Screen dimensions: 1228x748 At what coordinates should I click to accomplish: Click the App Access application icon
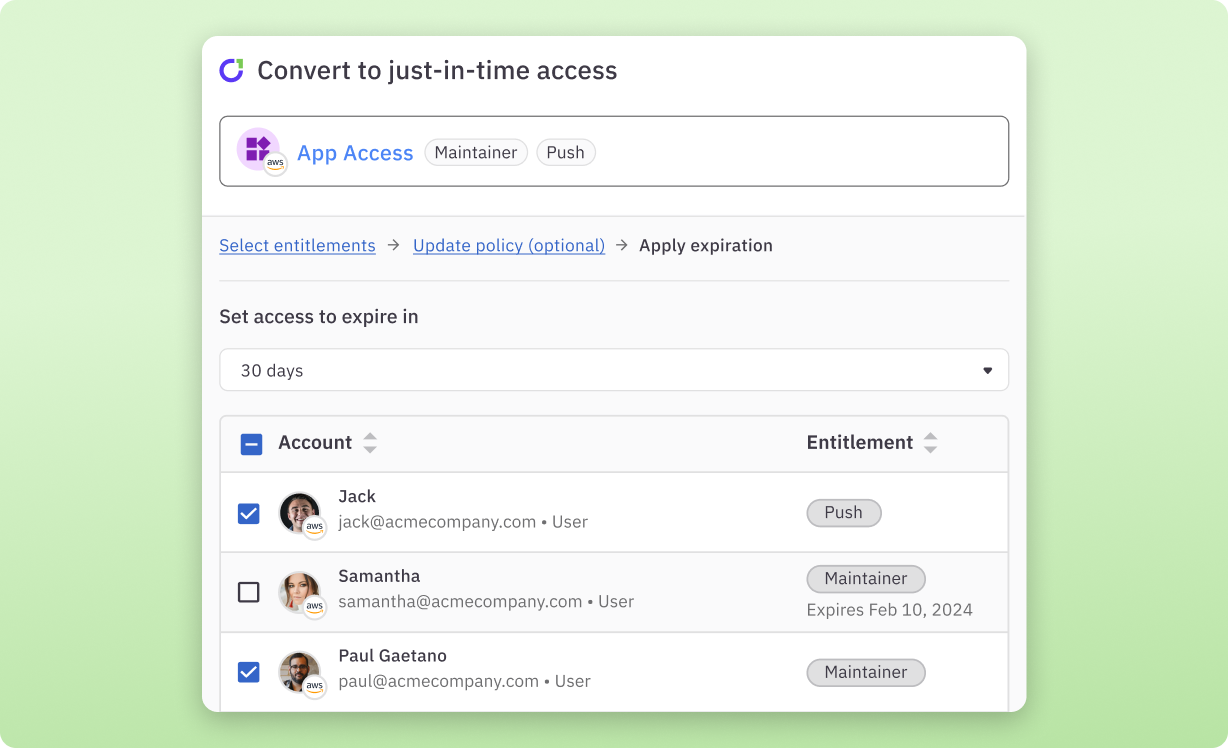click(x=257, y=149)
